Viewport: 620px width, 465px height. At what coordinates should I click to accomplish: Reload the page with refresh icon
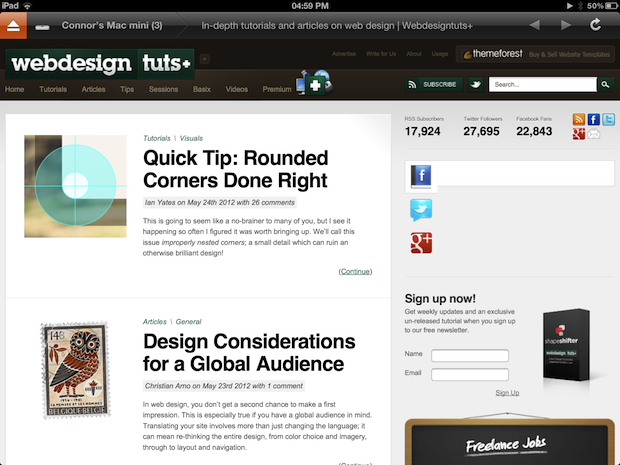(595, 25)
